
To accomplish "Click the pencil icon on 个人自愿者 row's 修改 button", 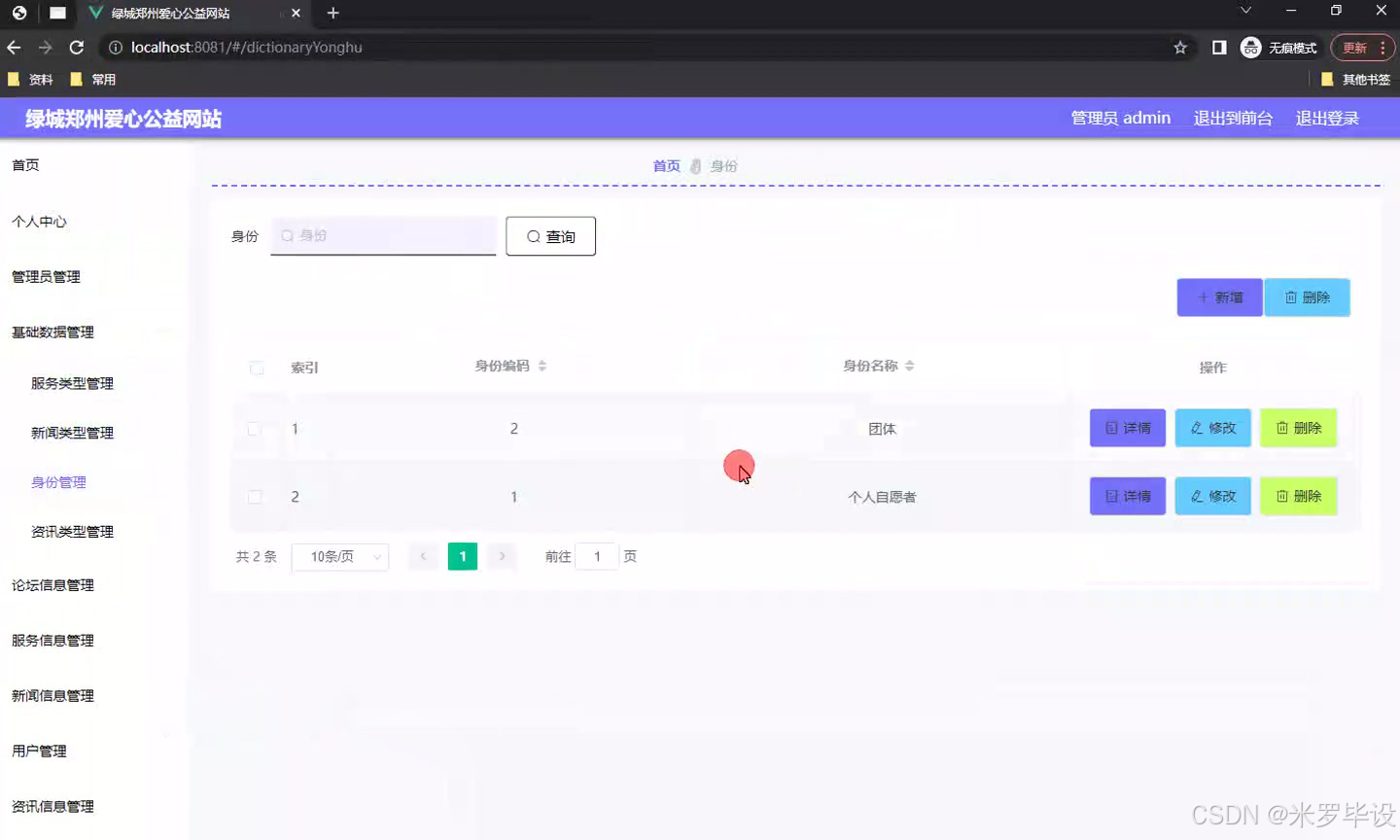I will point(1196,496).
